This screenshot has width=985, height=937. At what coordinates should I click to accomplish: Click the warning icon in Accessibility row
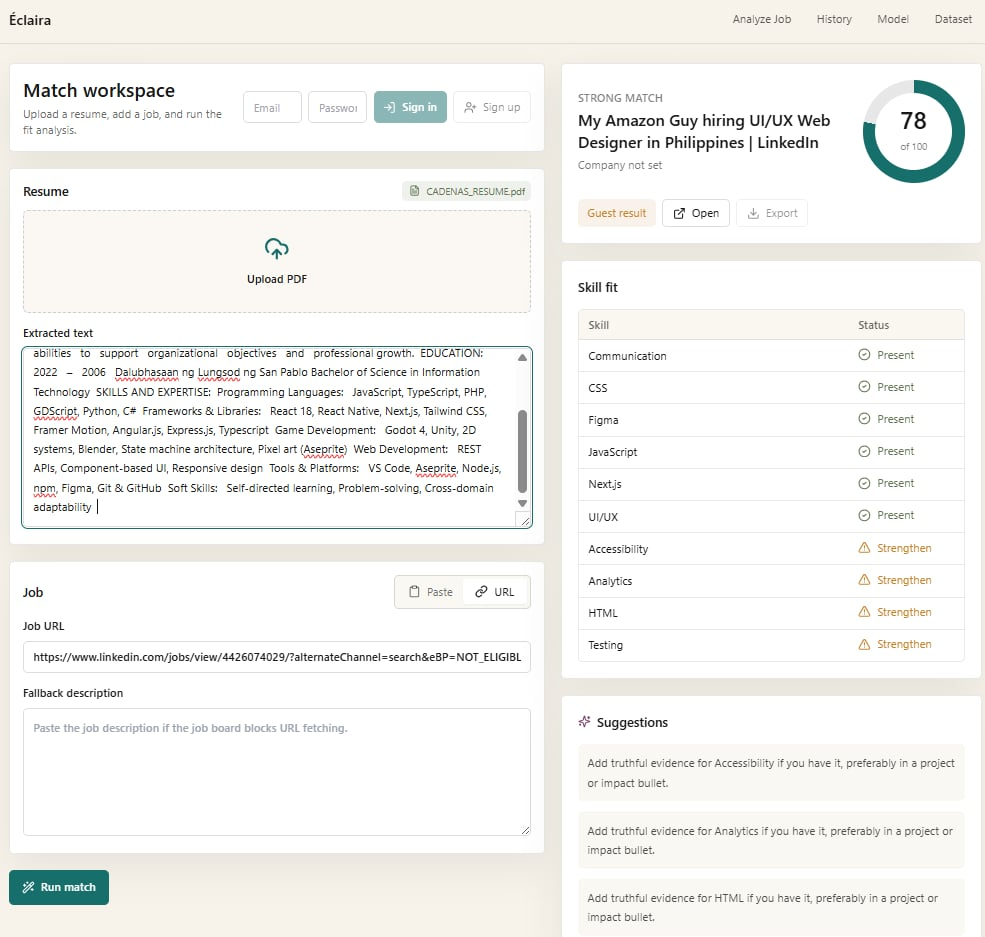pyautogui.click(x=864, y=548)
